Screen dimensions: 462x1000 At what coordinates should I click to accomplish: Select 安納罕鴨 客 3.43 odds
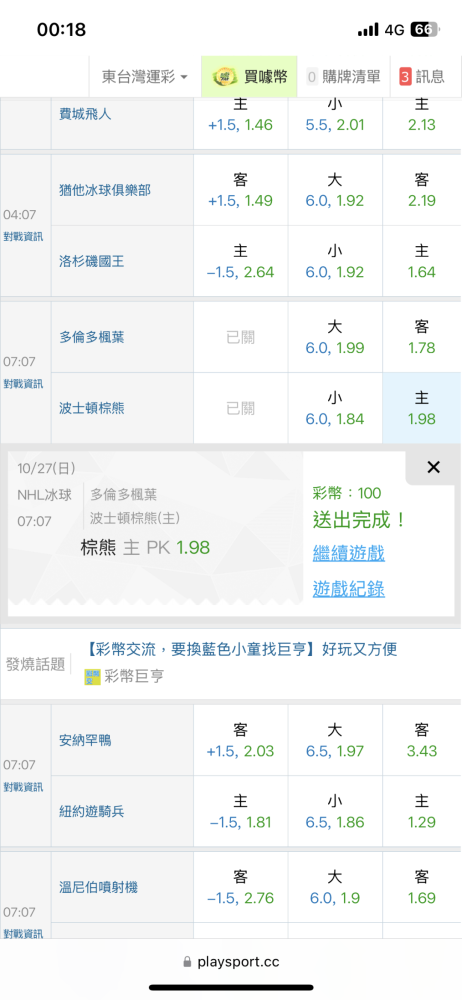[x=422, y=740]
